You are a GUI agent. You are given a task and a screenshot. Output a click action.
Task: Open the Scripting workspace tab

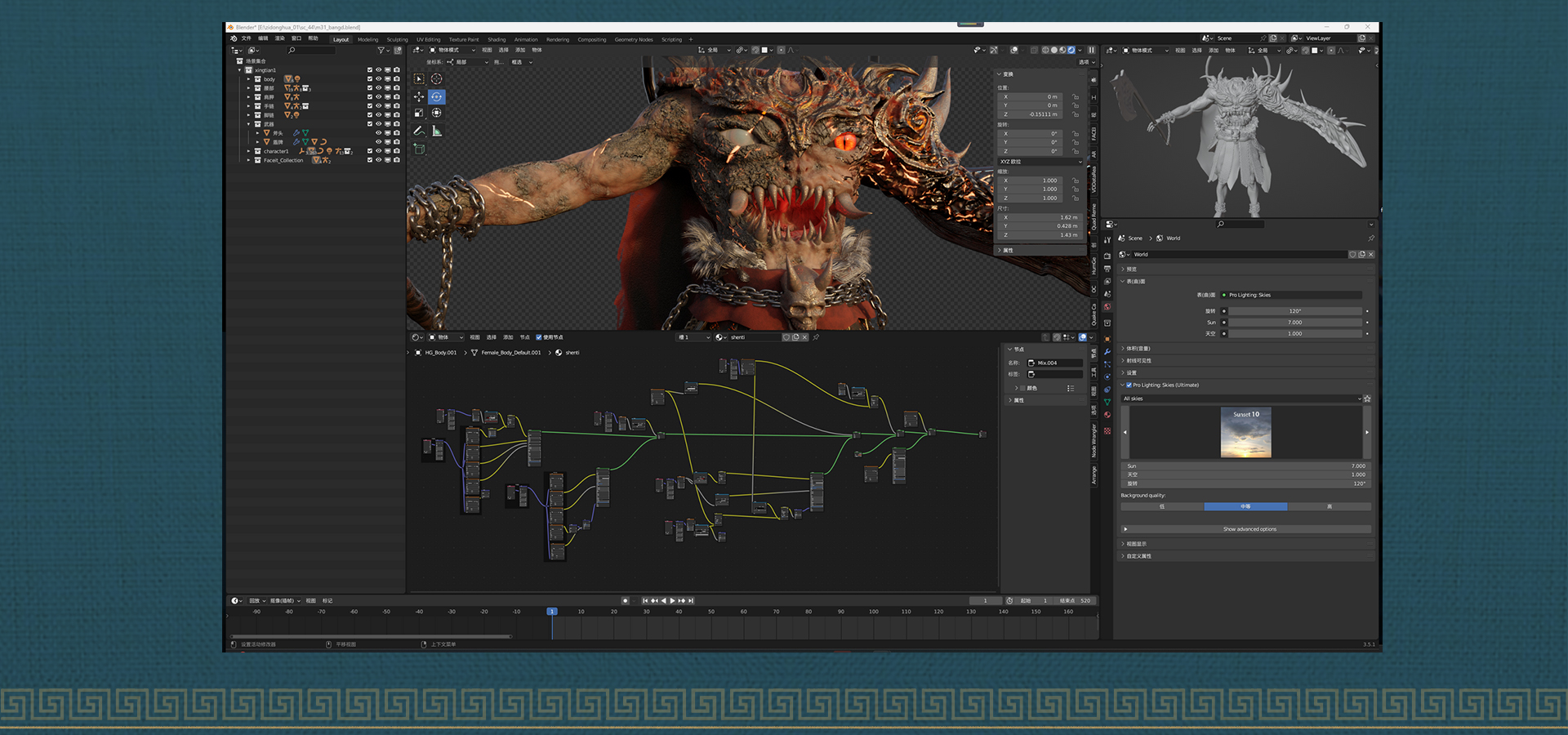tap(671, 39)
